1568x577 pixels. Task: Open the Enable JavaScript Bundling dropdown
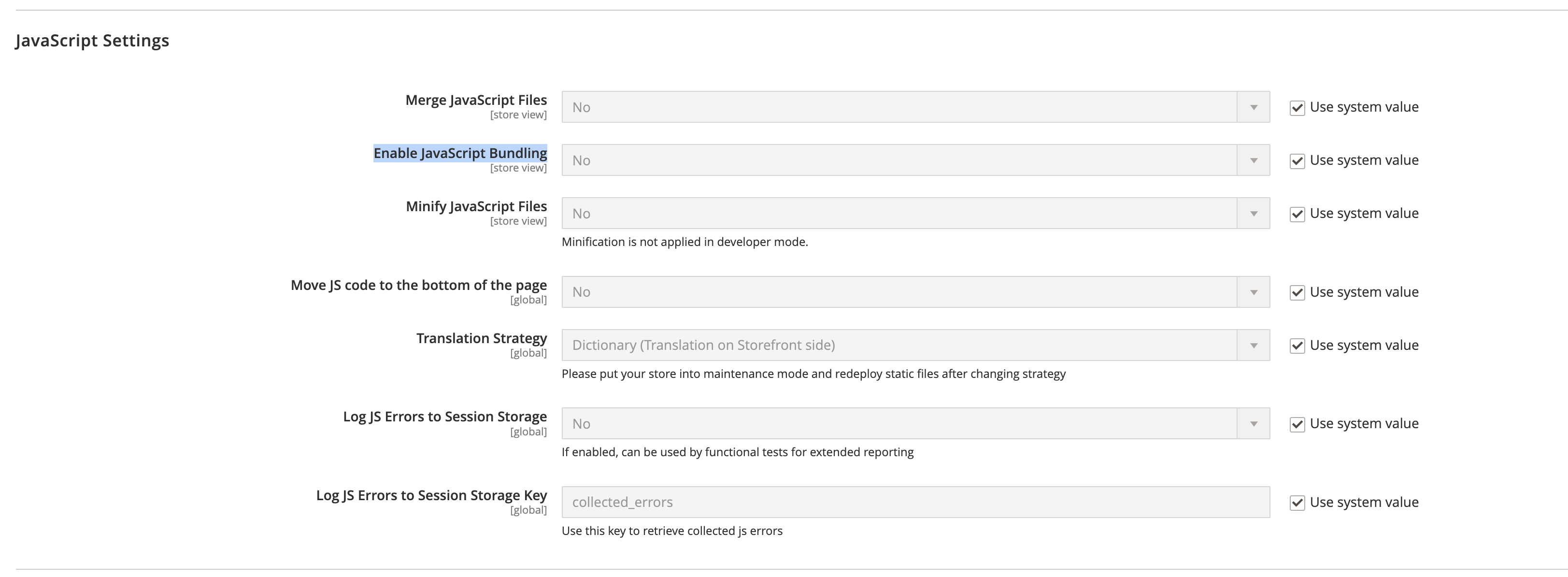click(1254, 160)
